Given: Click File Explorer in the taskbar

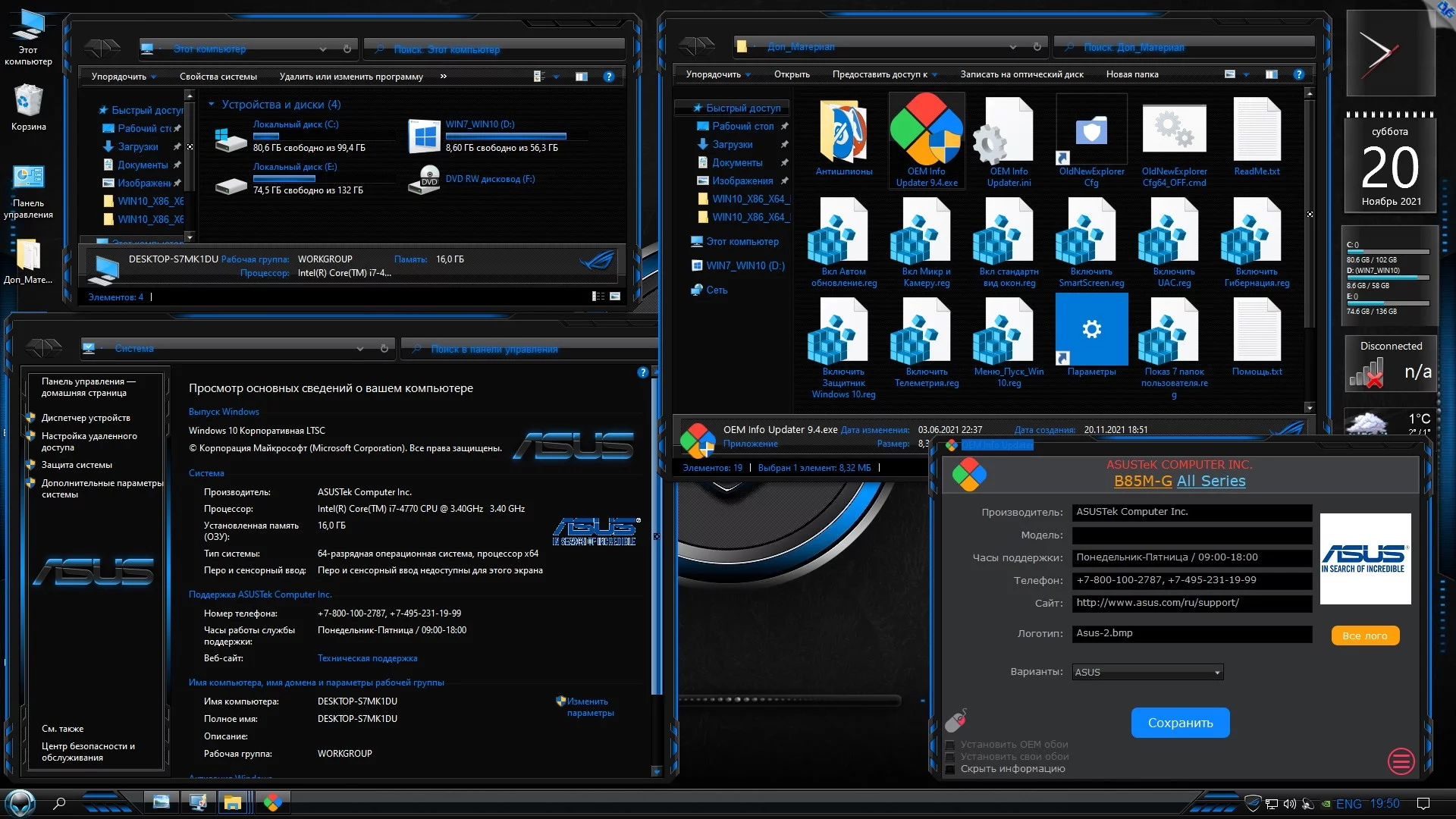Looking at the screenshot, I should 233,803.
